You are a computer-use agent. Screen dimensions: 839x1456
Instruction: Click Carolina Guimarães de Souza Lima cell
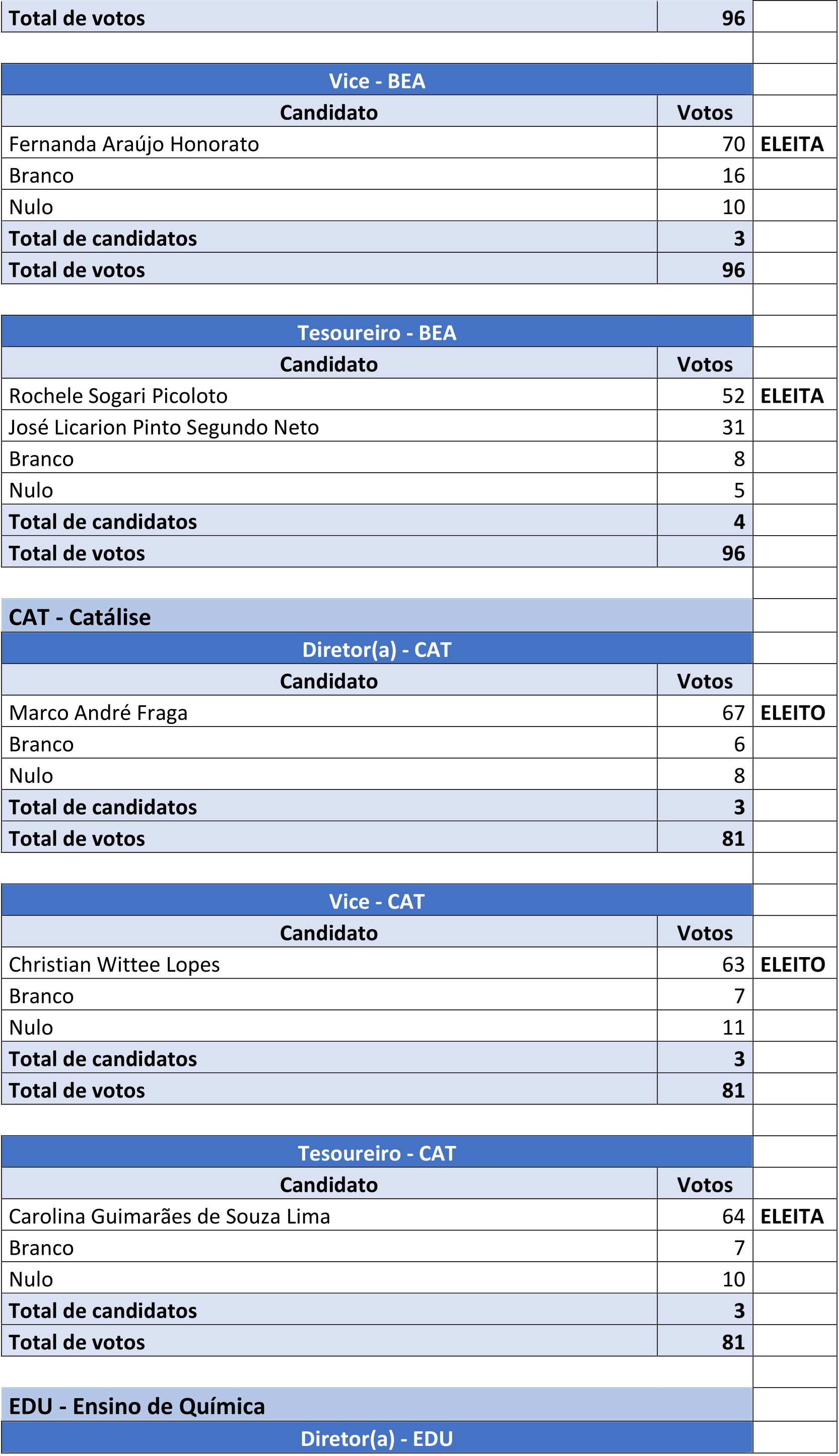169,1216
